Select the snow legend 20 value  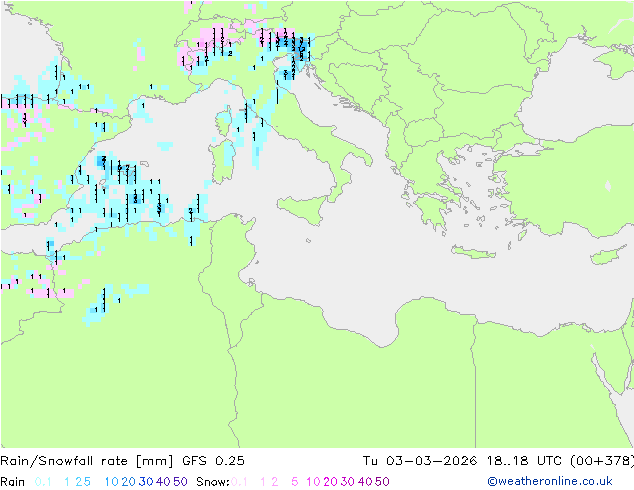tap(330, 482)
